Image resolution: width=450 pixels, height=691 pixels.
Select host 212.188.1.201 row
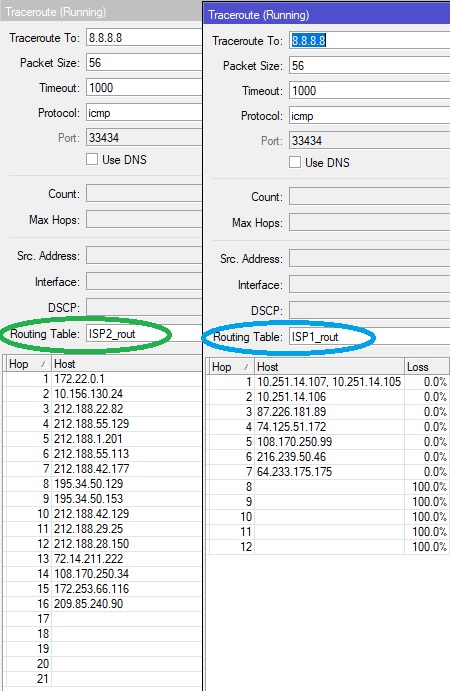tap(102, 438)
